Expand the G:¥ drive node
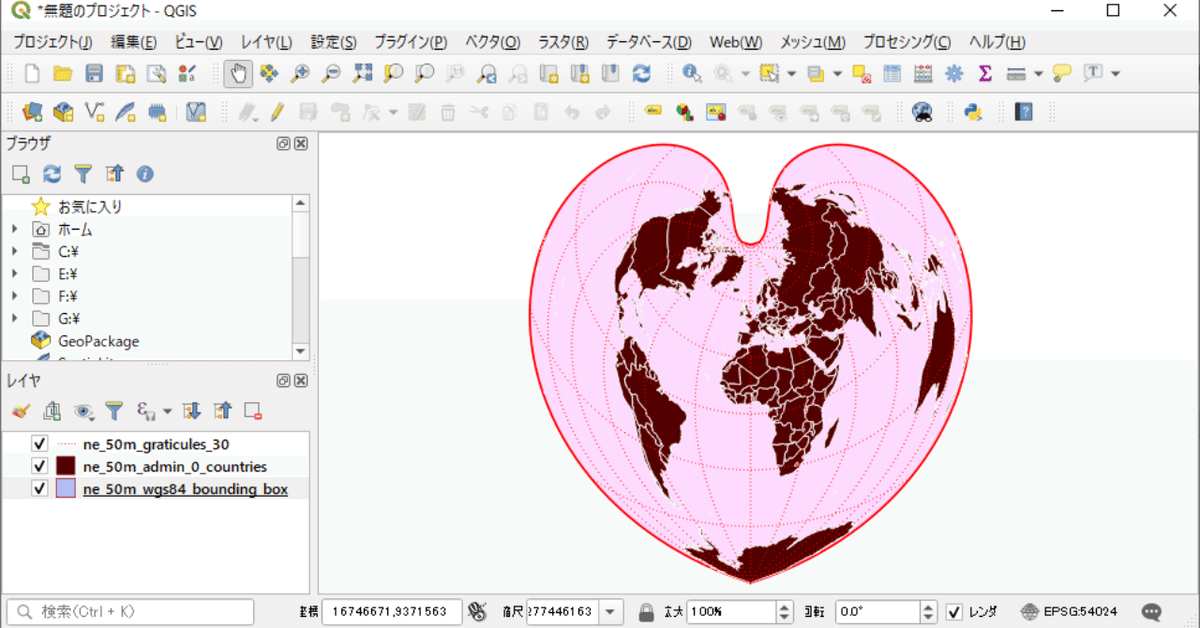 [14, 319]
